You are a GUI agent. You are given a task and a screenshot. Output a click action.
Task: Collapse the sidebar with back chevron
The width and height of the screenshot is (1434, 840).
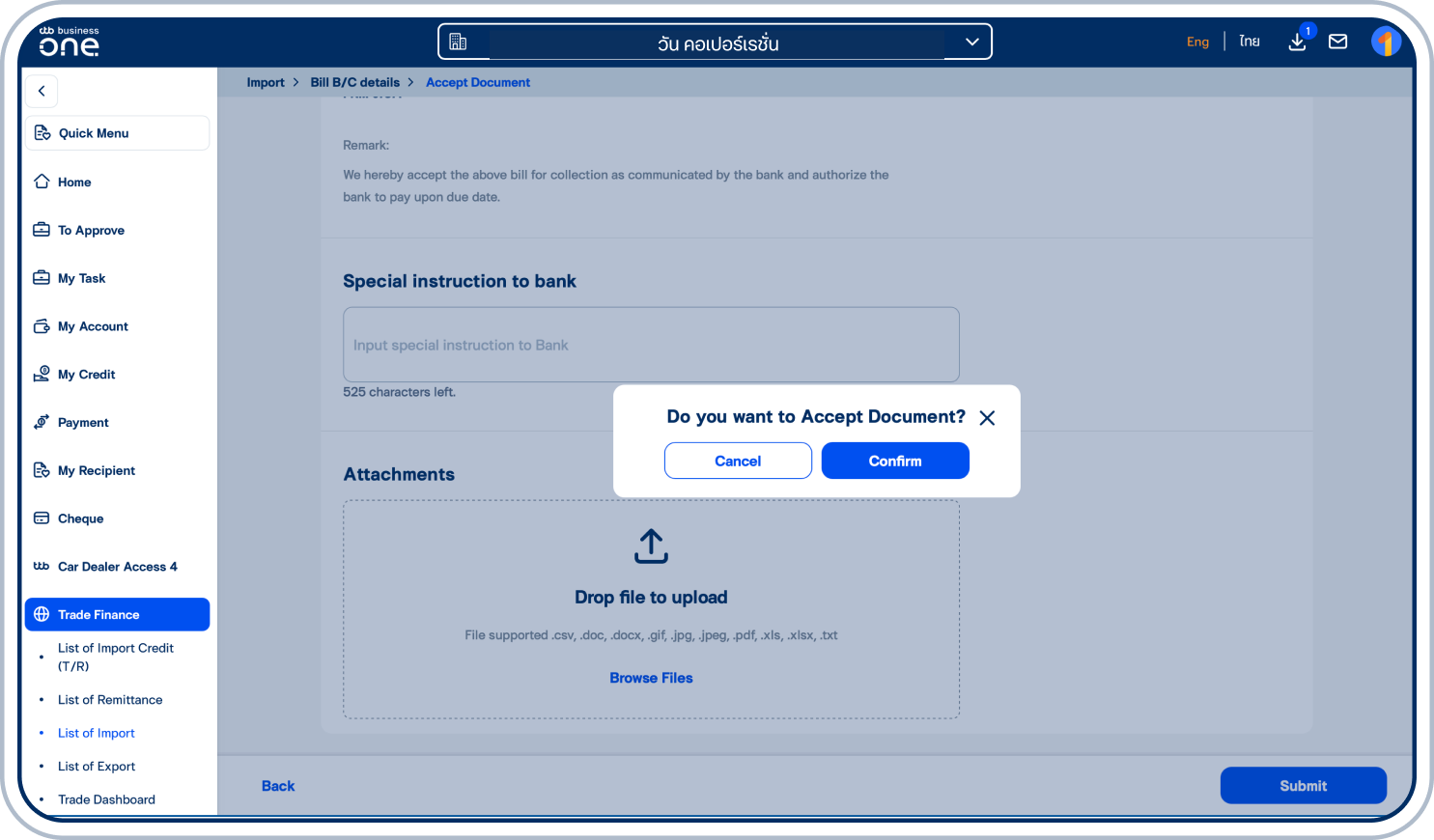pos(42,91)
